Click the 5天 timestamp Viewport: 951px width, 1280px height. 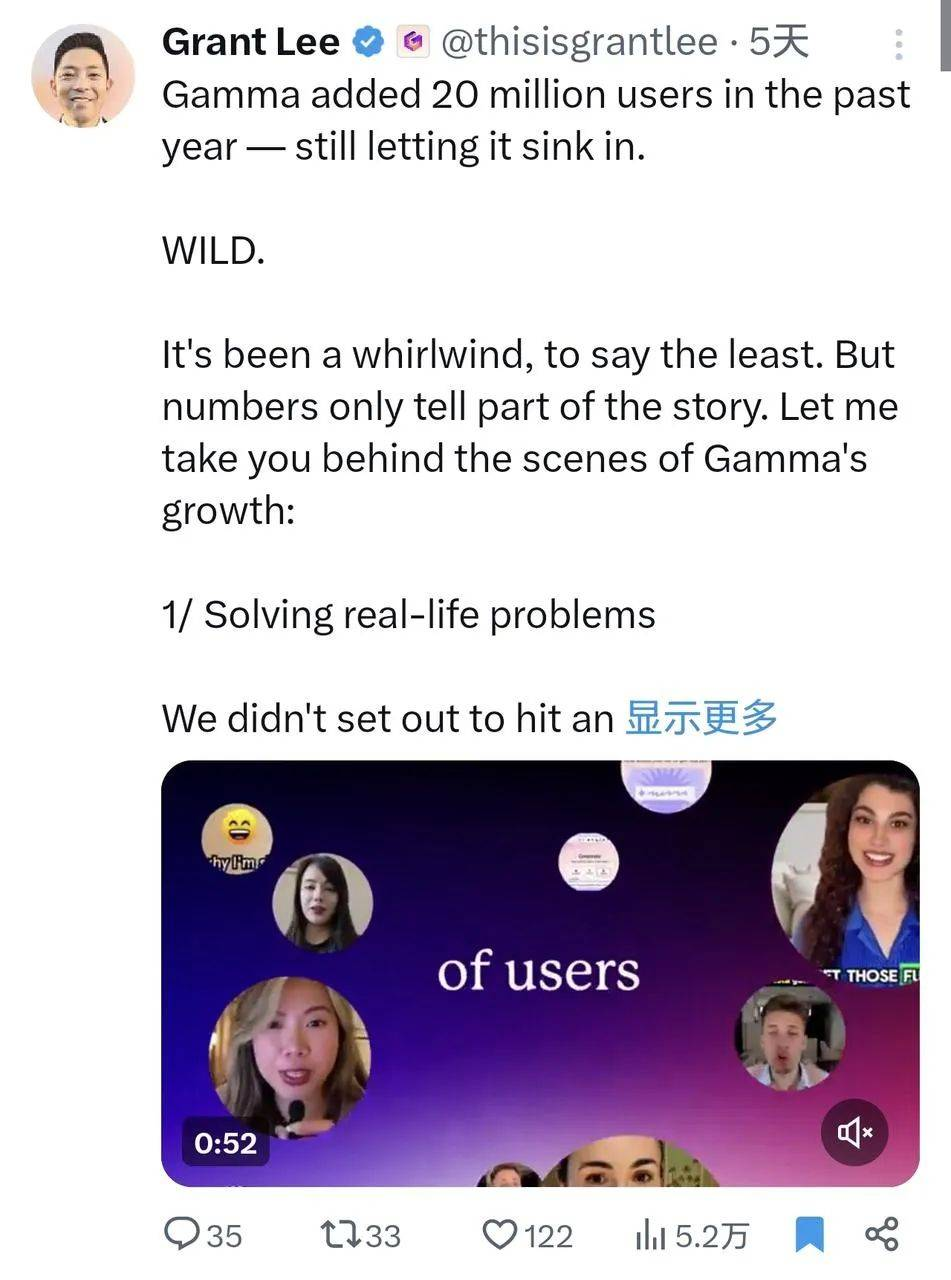tap(779, 42)
